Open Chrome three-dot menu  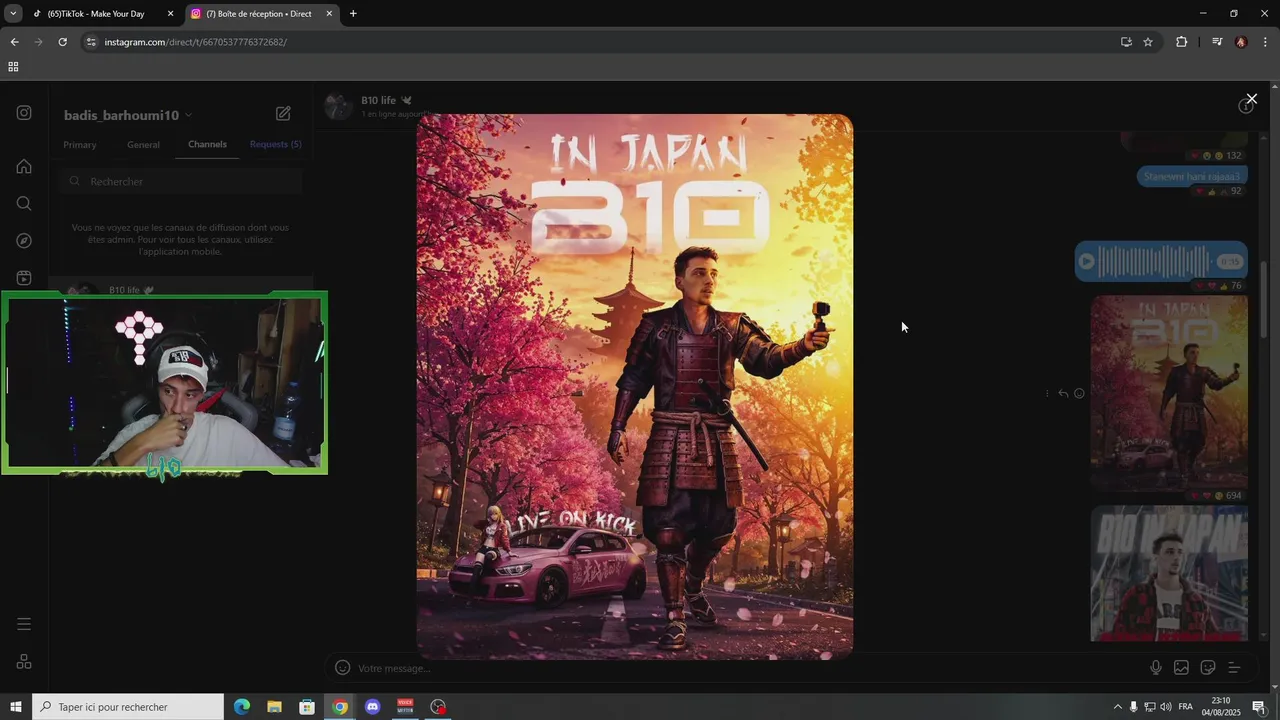1265,42
